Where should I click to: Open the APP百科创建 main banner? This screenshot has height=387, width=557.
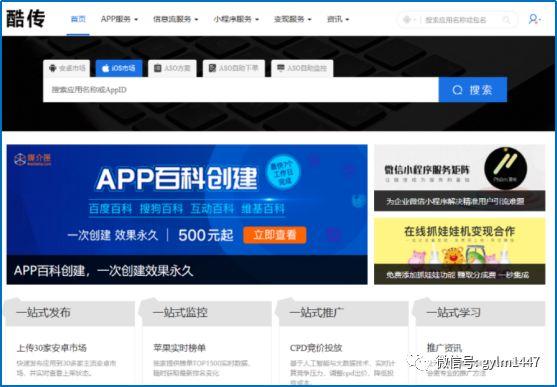coord(187,214)
